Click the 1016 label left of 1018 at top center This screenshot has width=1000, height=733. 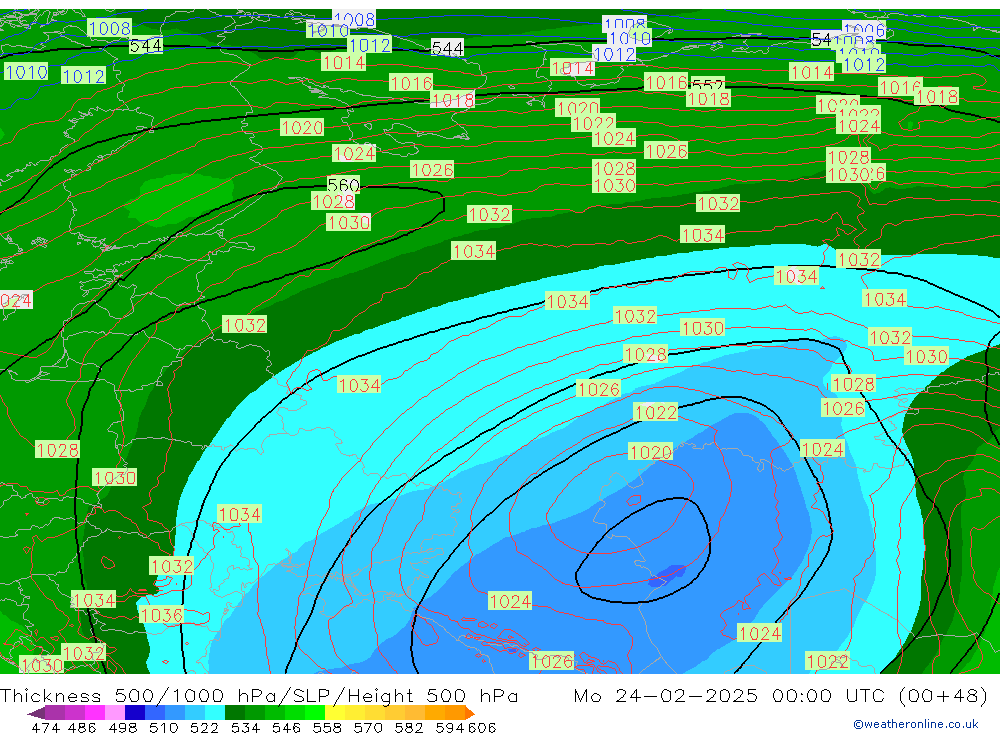click(411, 83)
